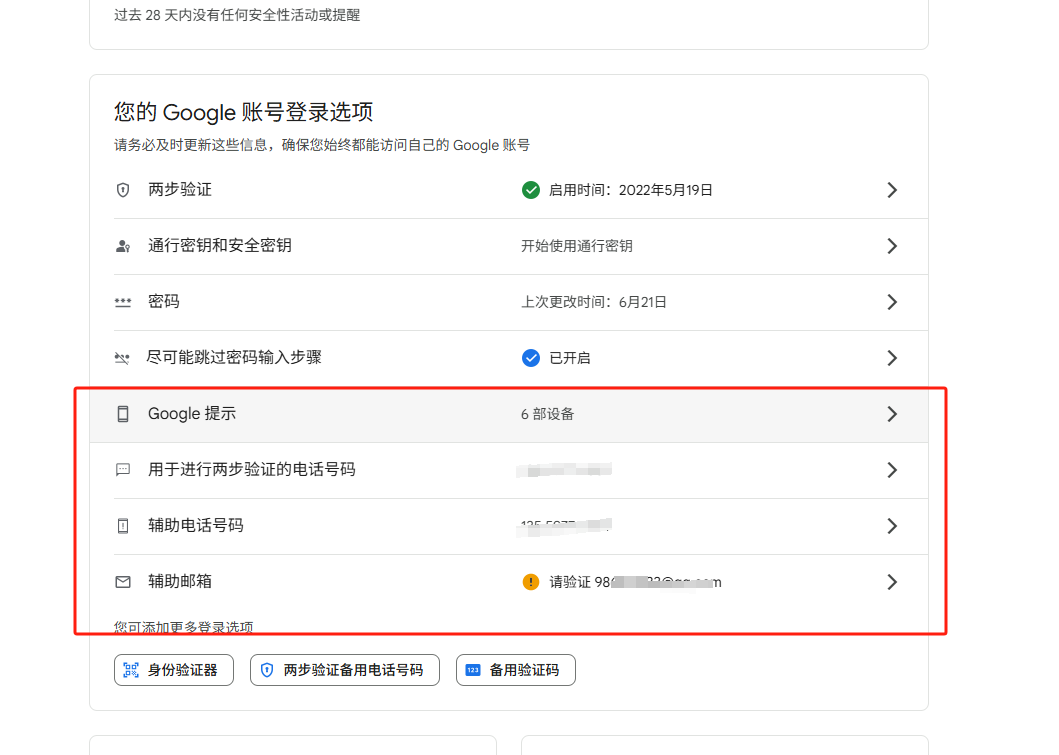Click the skip-password icon beside 尽可能跳过密码输入步骤
This screenshot has height=755, width=1059.
click(123, 358)
